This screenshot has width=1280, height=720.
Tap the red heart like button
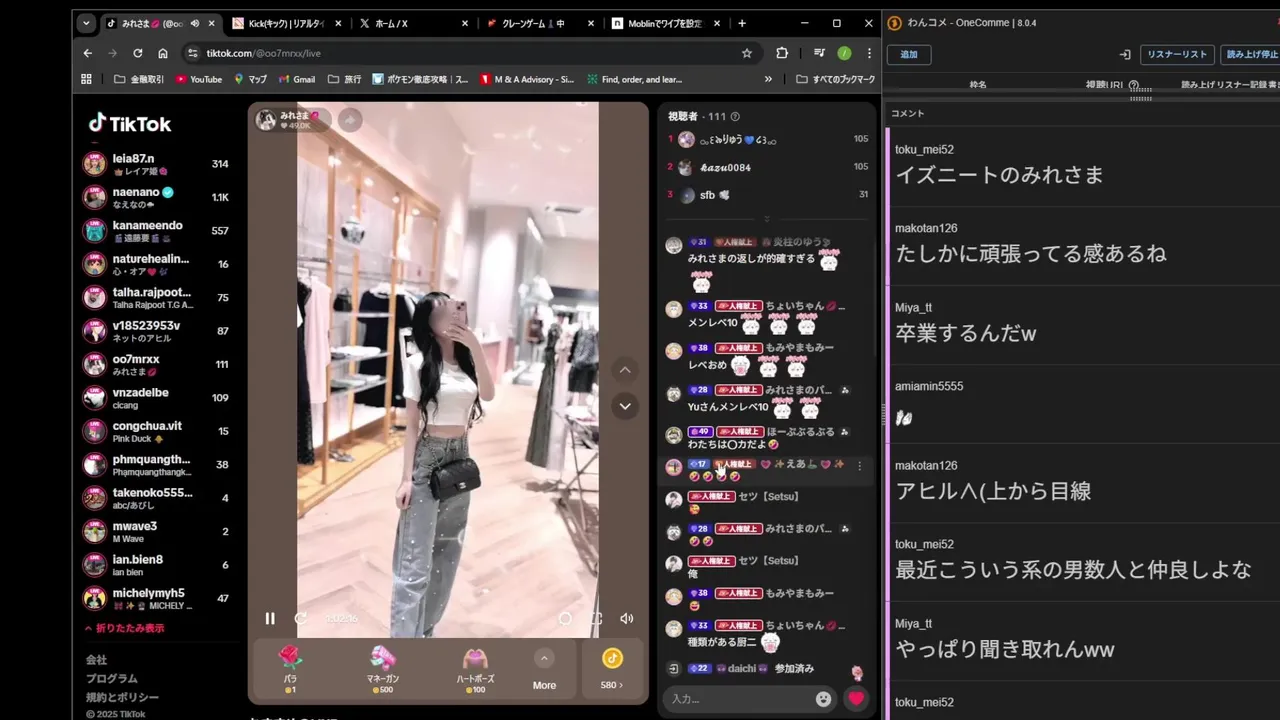tap(856, 698)
